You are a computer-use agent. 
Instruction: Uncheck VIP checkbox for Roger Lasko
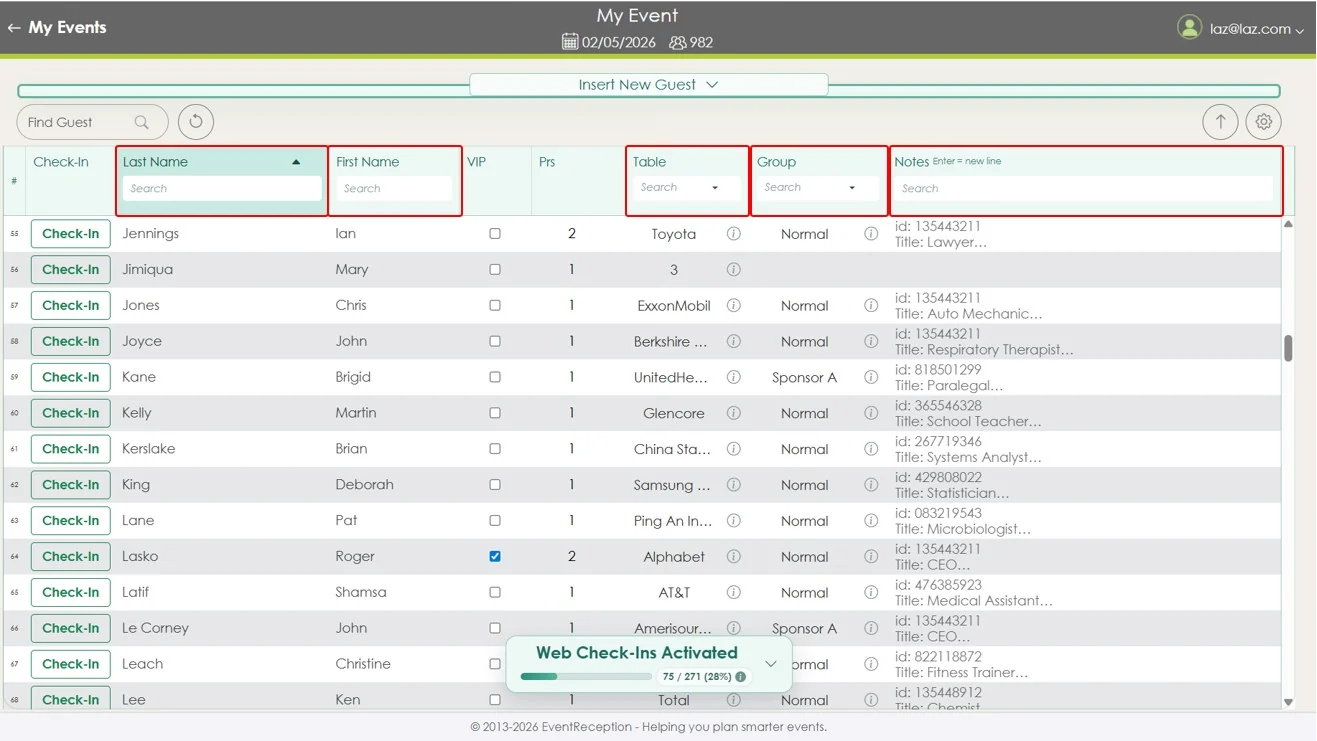click(x=495, y=556)
